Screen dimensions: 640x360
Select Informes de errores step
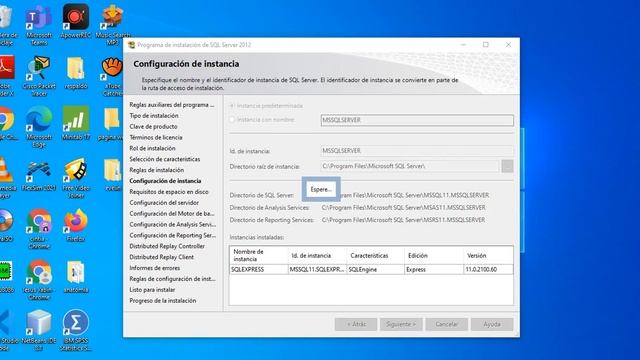(x=155, y=268)
